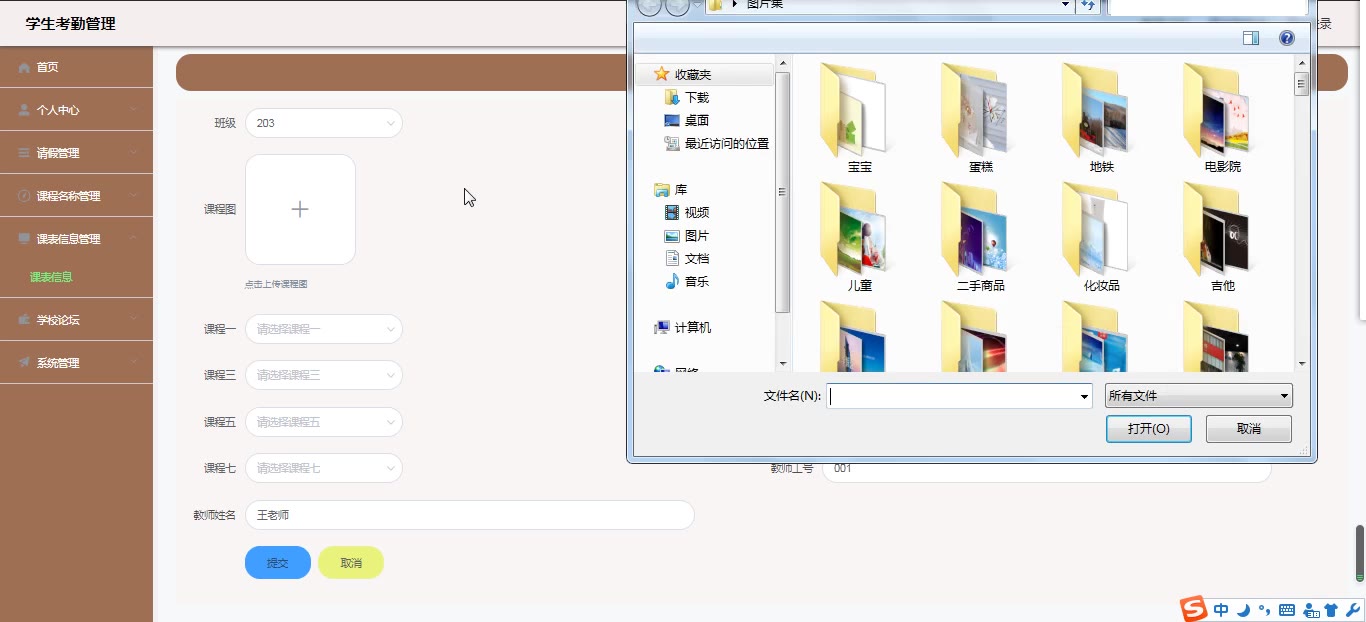Click 库 in the navigation pane
The image size is (1366, 622).
[680, 190]
